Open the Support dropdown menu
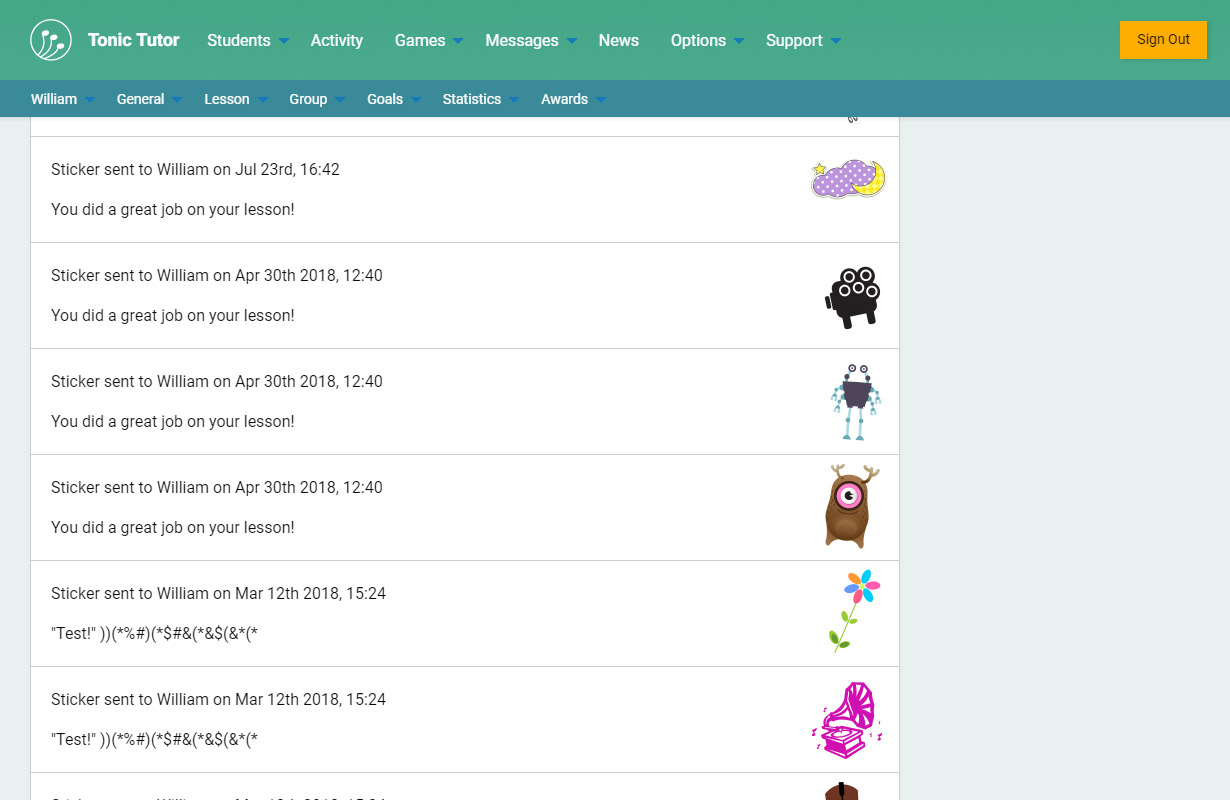The image size is (1230, 800). [x=802, y=40]
